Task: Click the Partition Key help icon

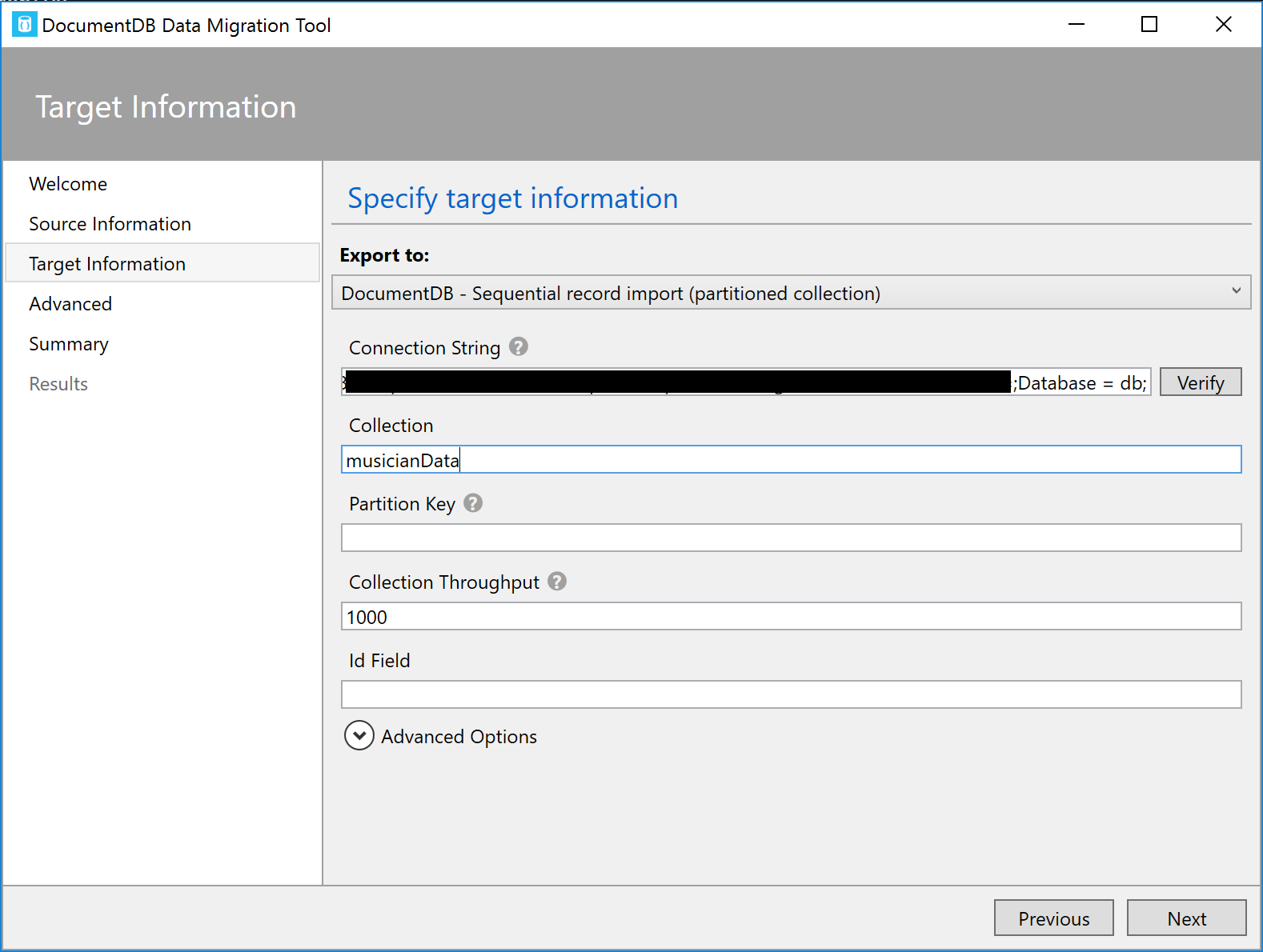Action: tap(473, 503)
